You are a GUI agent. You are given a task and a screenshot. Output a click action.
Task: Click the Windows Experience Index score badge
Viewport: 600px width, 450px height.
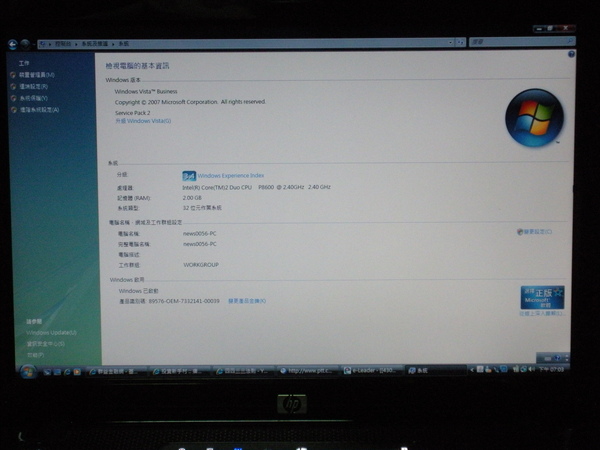[189, 176]
